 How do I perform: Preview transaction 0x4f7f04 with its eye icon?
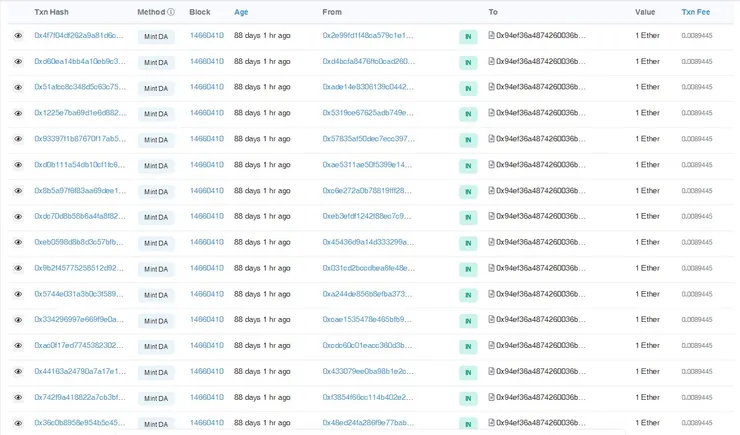tap(18, 36)
